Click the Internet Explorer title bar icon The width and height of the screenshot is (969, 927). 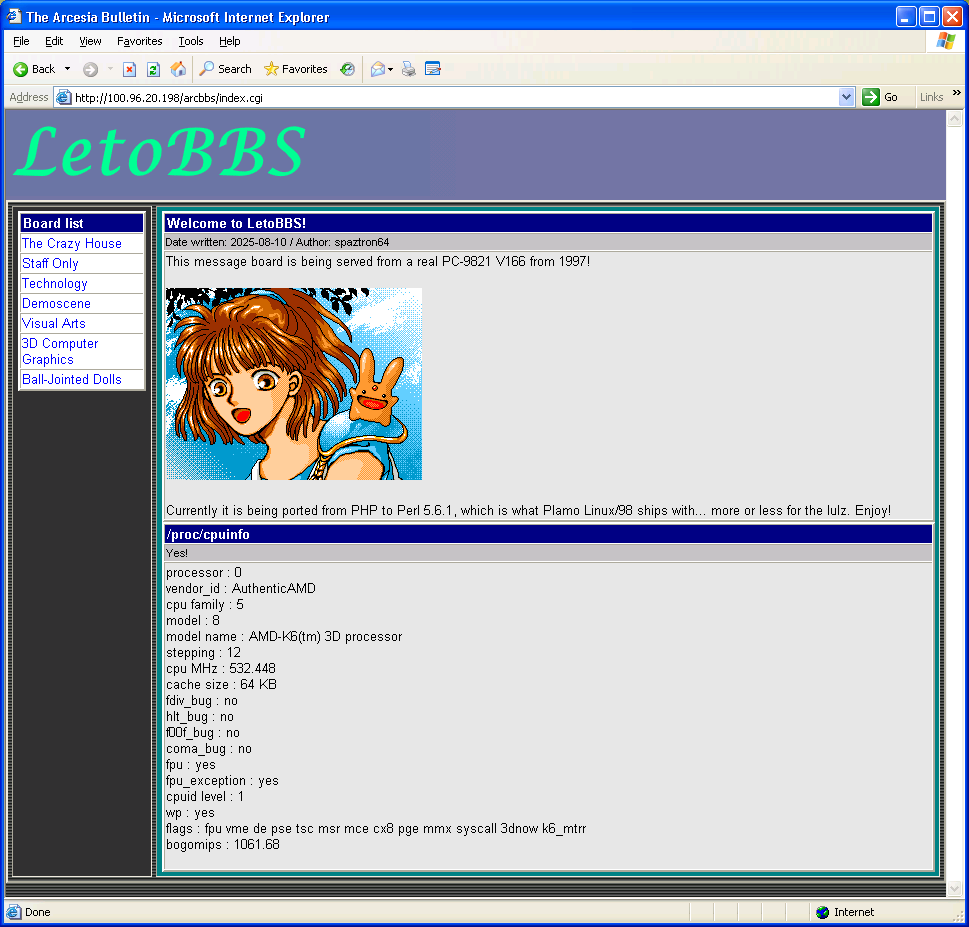(x=14, y=16)
